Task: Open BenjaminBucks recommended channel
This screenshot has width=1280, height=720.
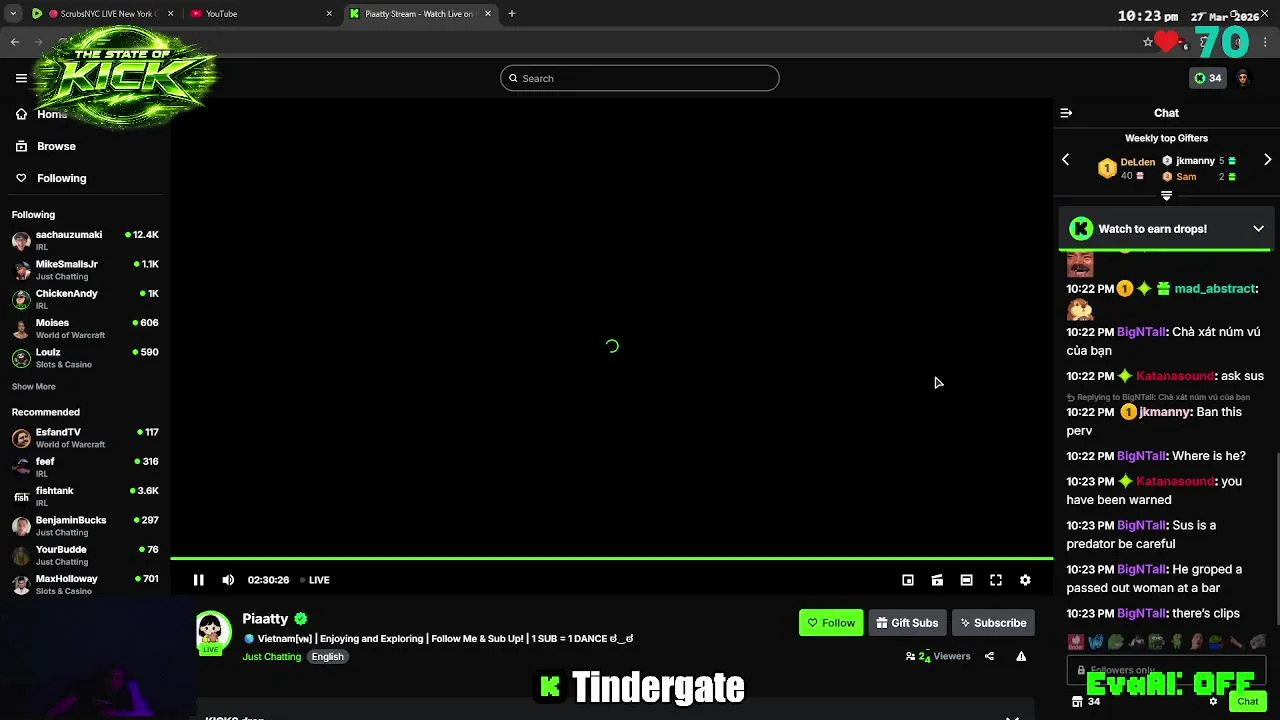Action: [x=85, y=526]
